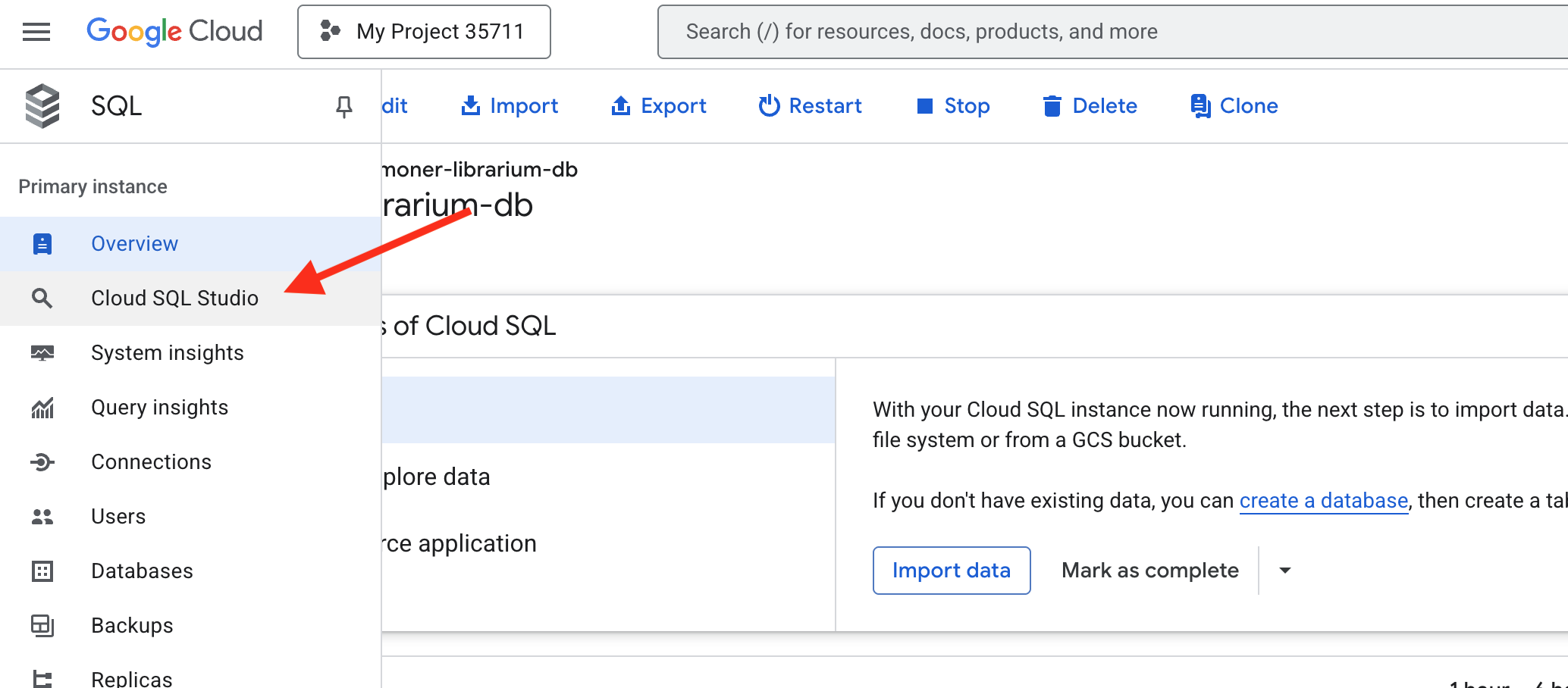Go to Backups in the sidebar
Screen dimensions: 1568x688
point(132,626)
